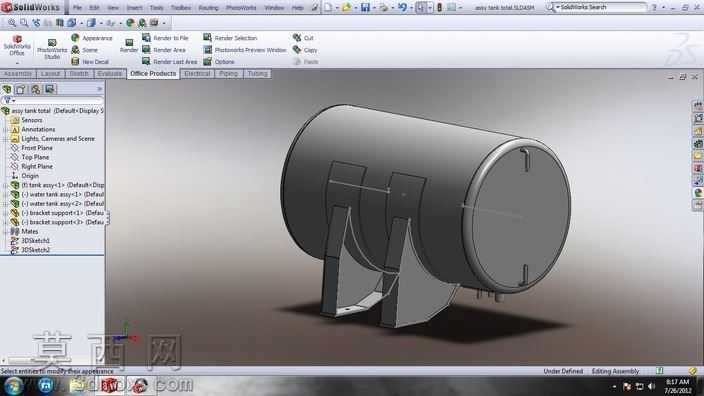704x396 pixels.
Task: Open PhotoWorks Options
Action: [219, 62]
